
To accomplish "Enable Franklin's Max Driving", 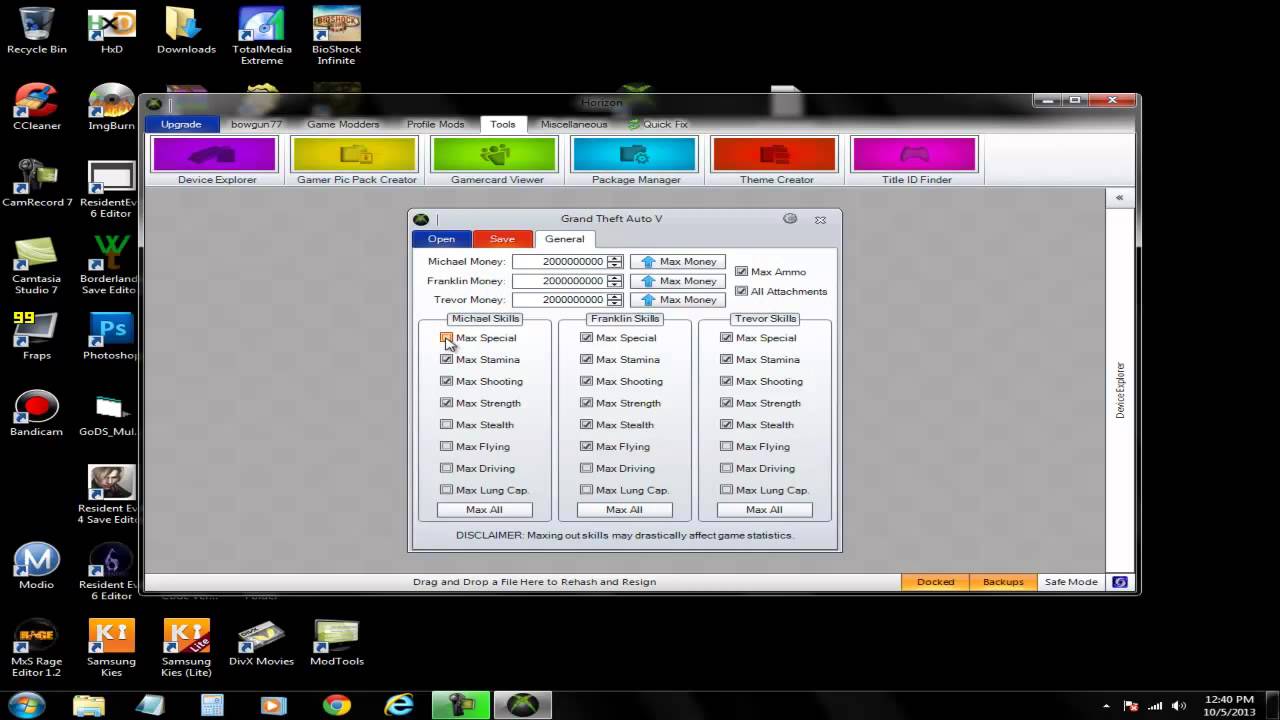I will pos(586,469).
